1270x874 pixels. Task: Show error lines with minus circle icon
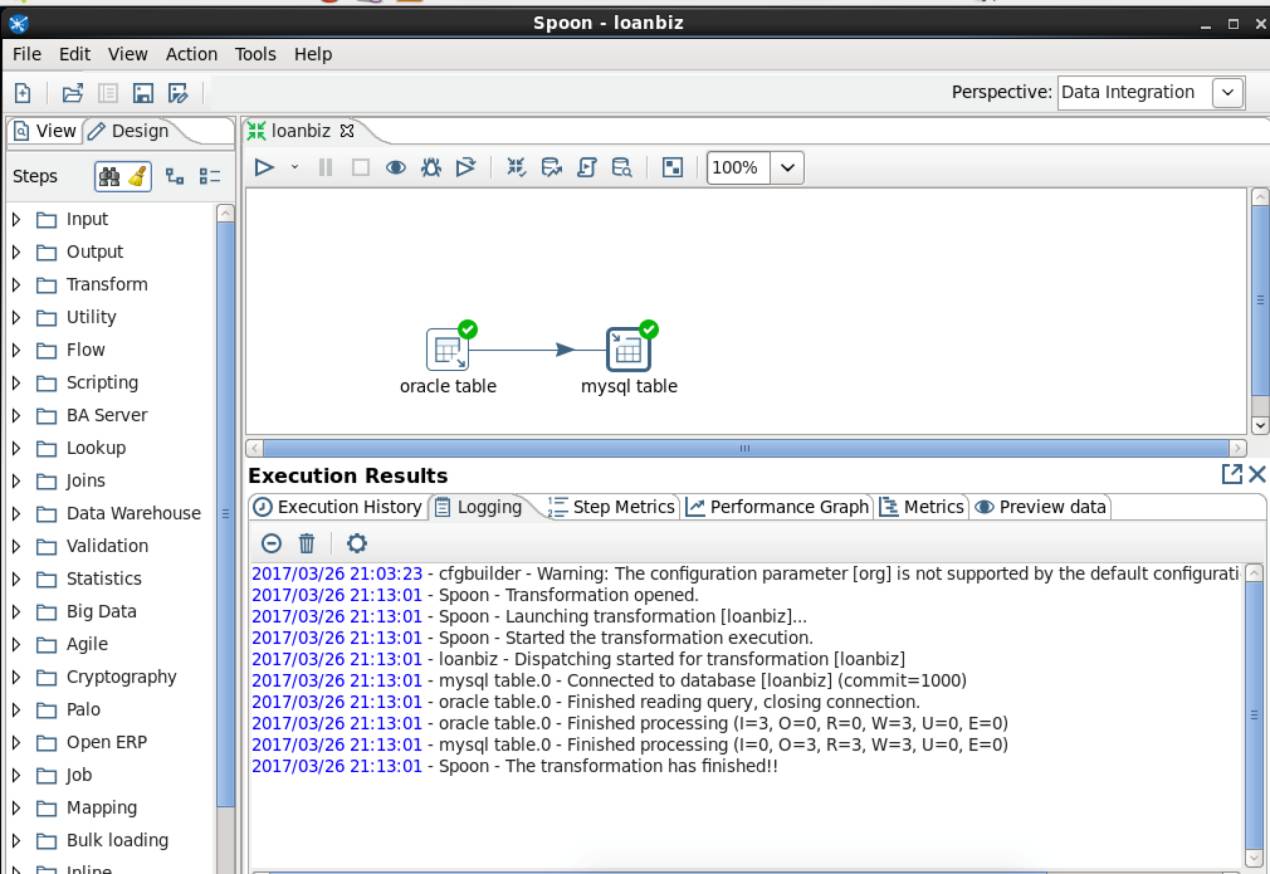(271, 543)
